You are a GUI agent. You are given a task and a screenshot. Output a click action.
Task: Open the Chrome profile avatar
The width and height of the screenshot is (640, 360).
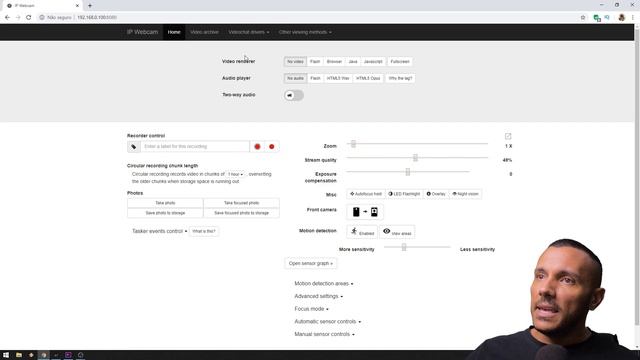622,18
